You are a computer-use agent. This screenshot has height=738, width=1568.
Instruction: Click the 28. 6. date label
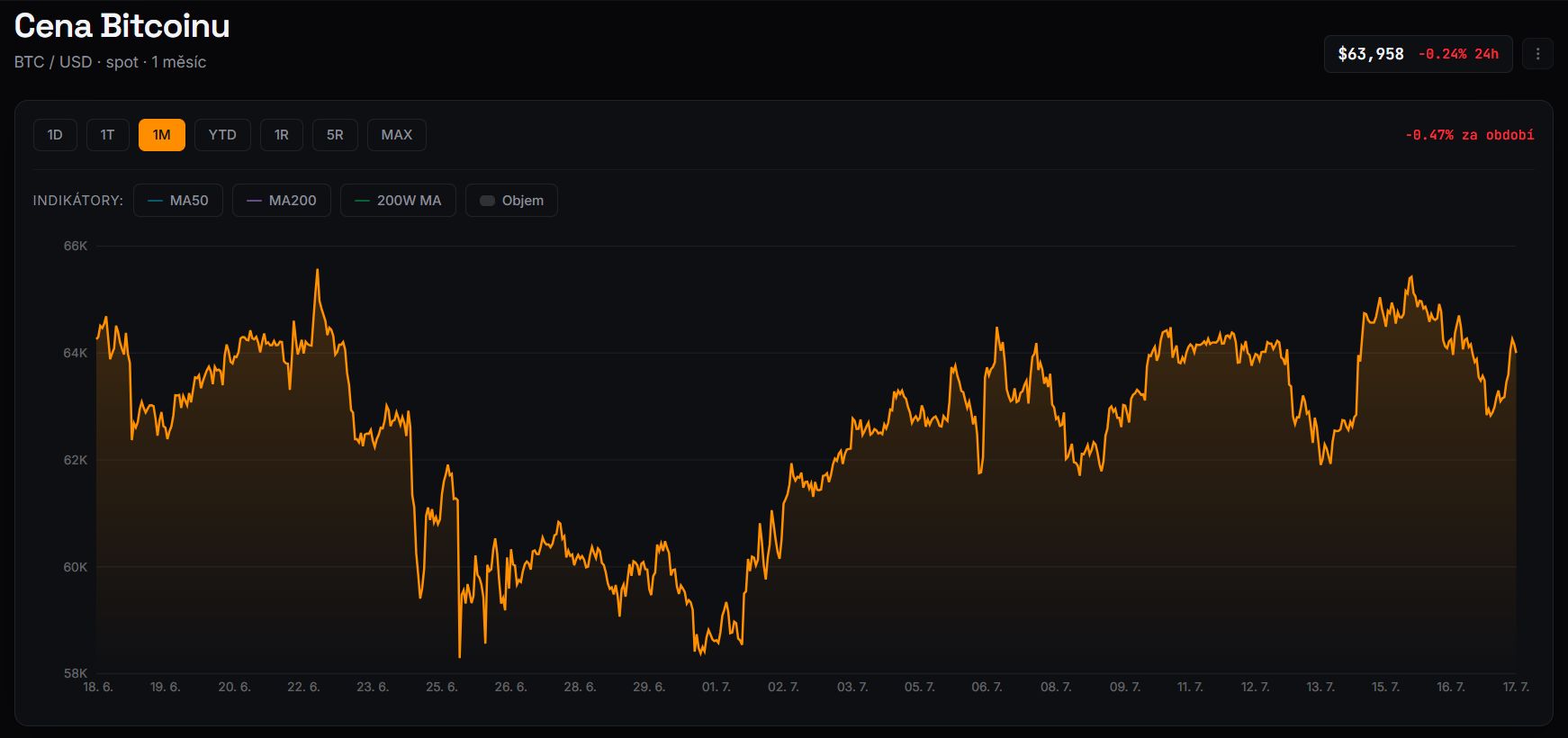coord(580,687)
